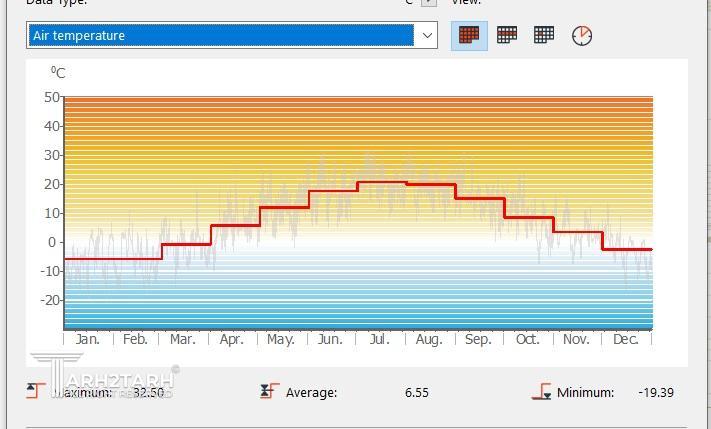Click the Minimum value -19.39
The image size is (711, 429).
point(656,392)
